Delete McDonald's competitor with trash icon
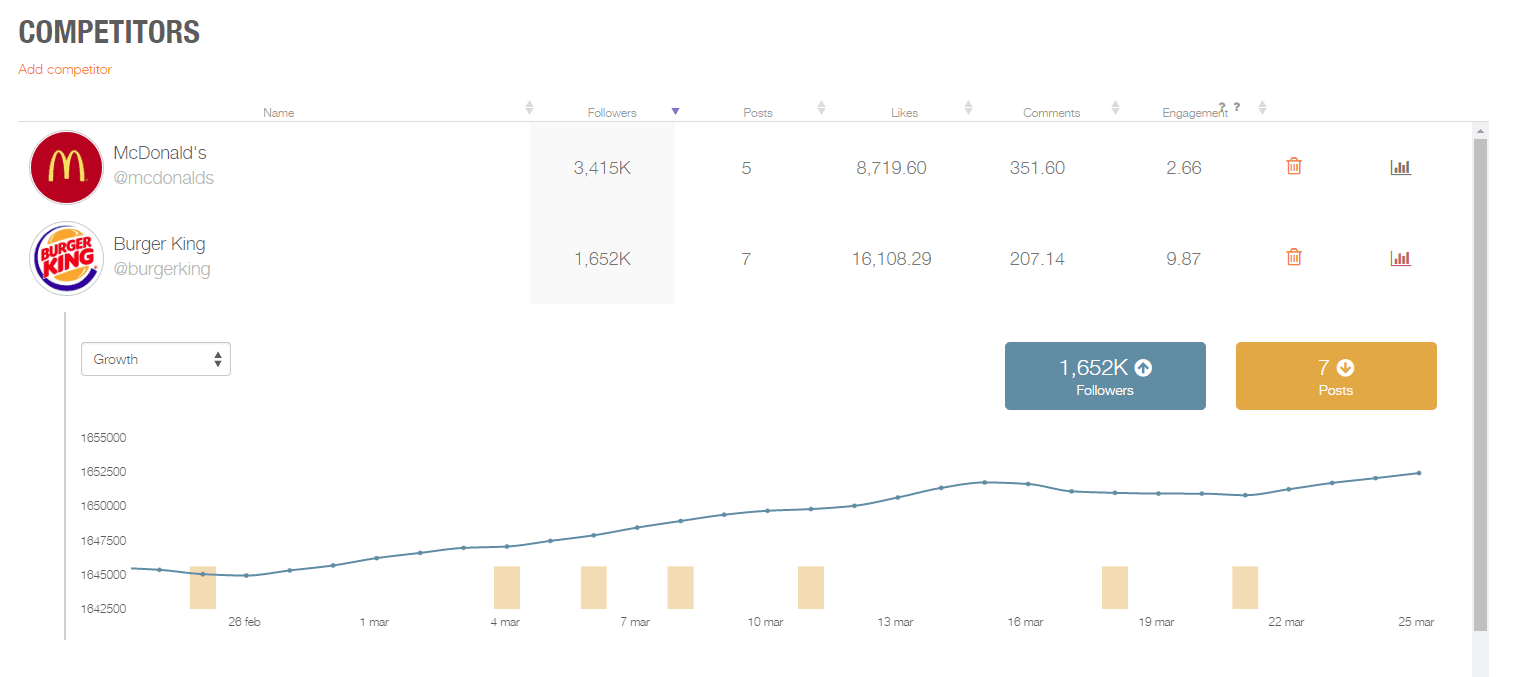This screenshot has height=677, width=1514. (x=1293, y=167)
